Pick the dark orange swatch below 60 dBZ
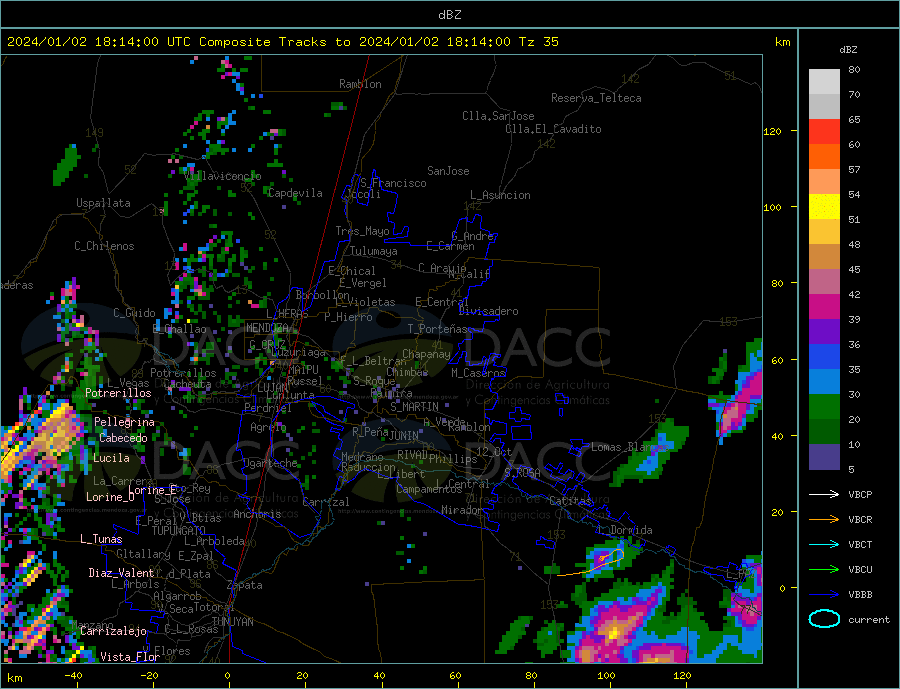 tap(824, 157)
